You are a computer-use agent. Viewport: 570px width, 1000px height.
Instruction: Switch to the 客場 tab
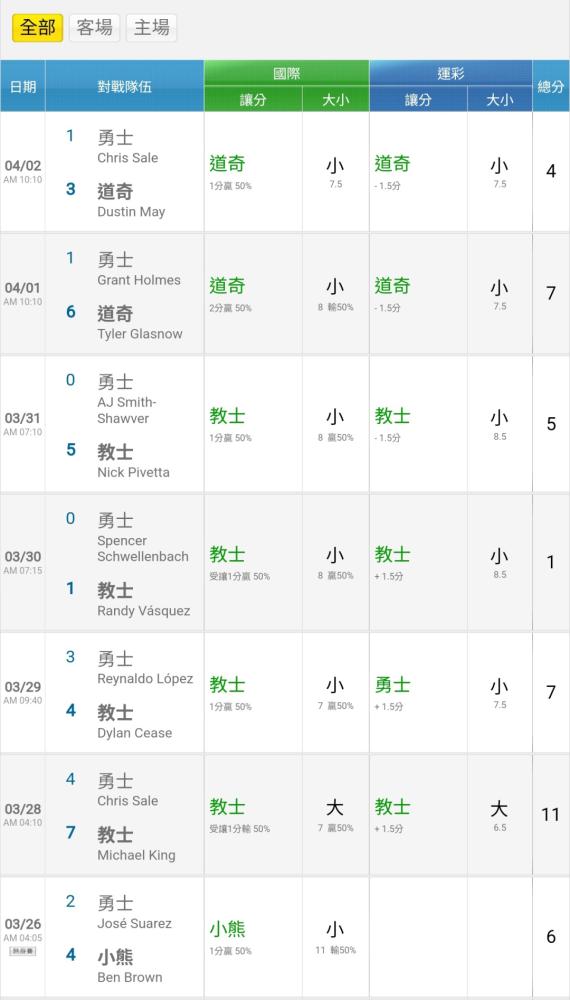94,27
